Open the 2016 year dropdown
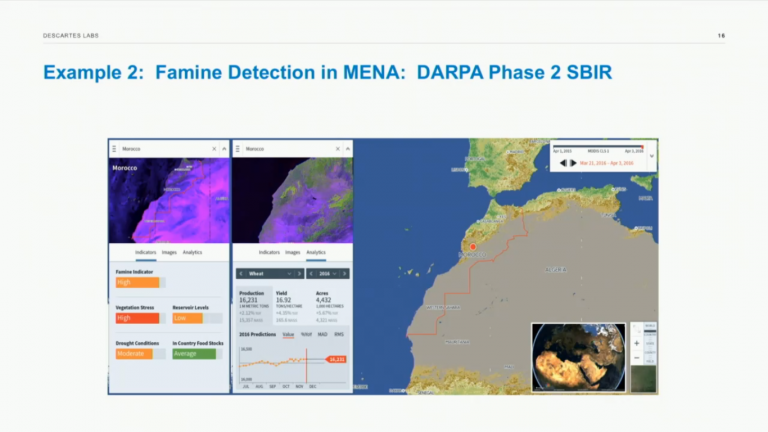768x432 pixels. tap(328, 274)
